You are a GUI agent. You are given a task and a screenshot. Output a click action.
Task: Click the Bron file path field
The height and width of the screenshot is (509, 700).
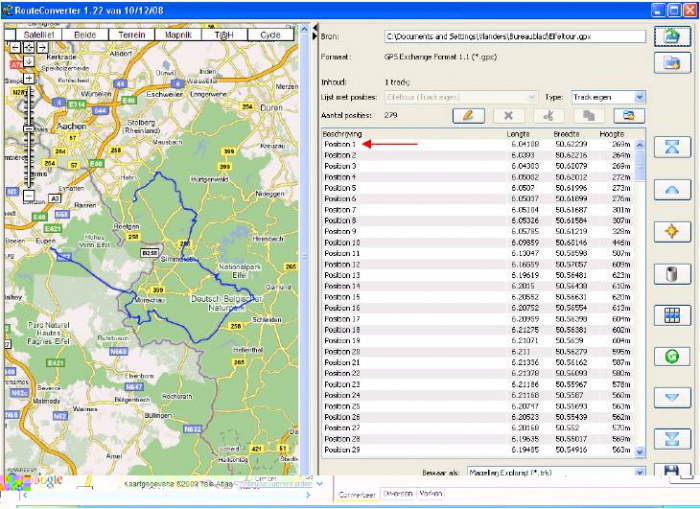515,37
